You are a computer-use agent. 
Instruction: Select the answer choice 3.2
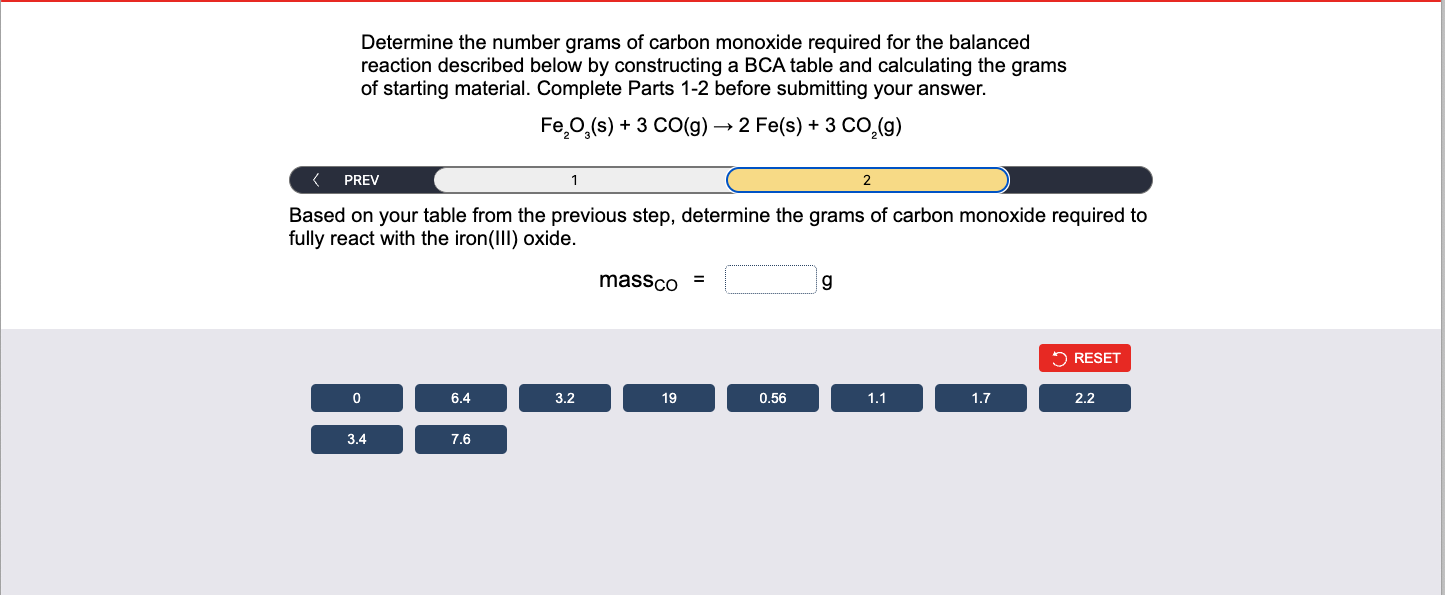coord(564,397)
